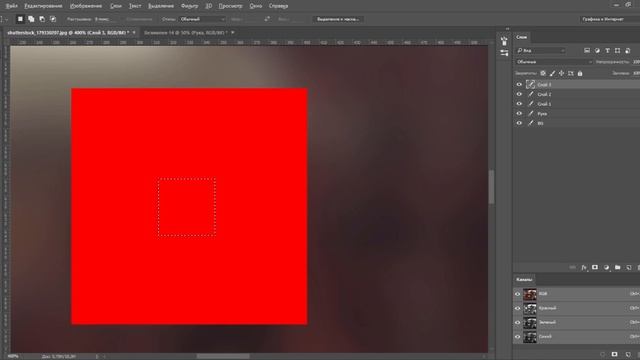Load channel as selection dotted circle icon
The height and width of the screenshot is (360, 640).
pos(603,354)
